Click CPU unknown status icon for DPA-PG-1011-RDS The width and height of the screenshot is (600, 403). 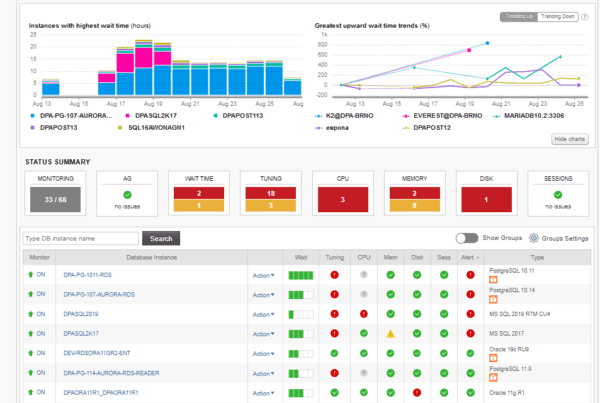coord(364,275)
